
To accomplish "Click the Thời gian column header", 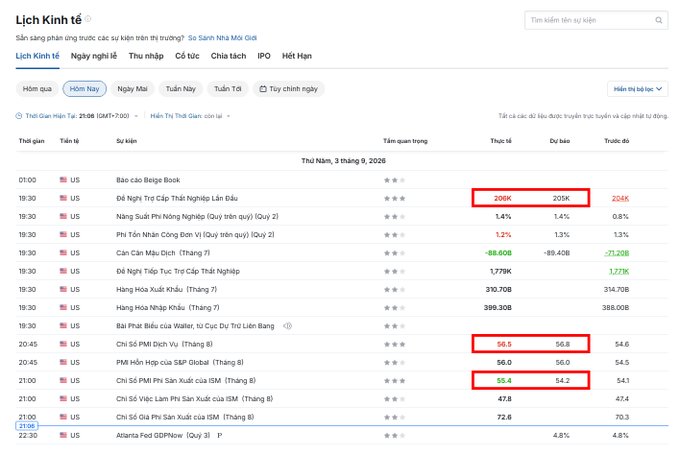I will [x=31, y=141].
